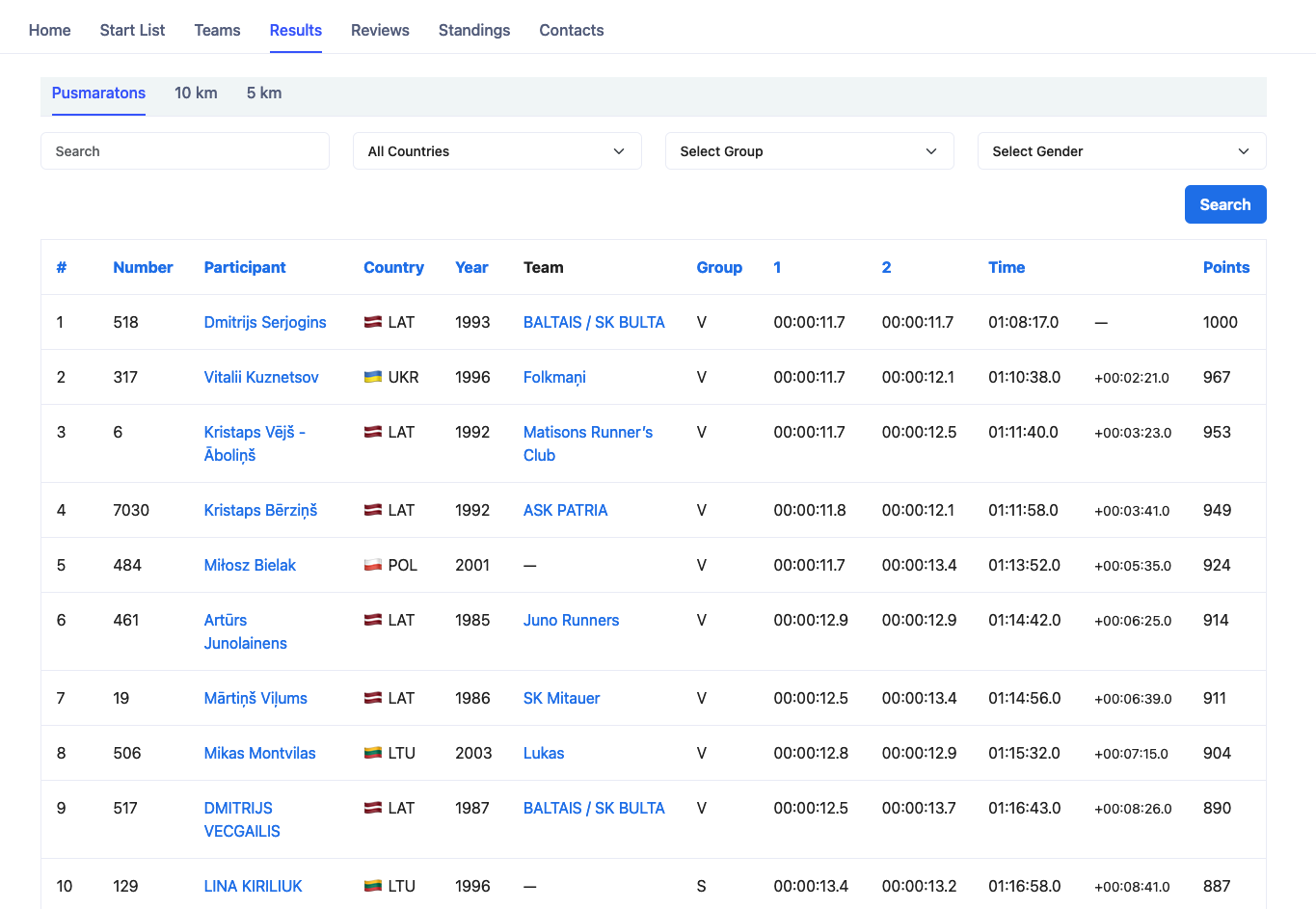Click into the Search text field
The image size is (1316, 909).
pos(185,151)
